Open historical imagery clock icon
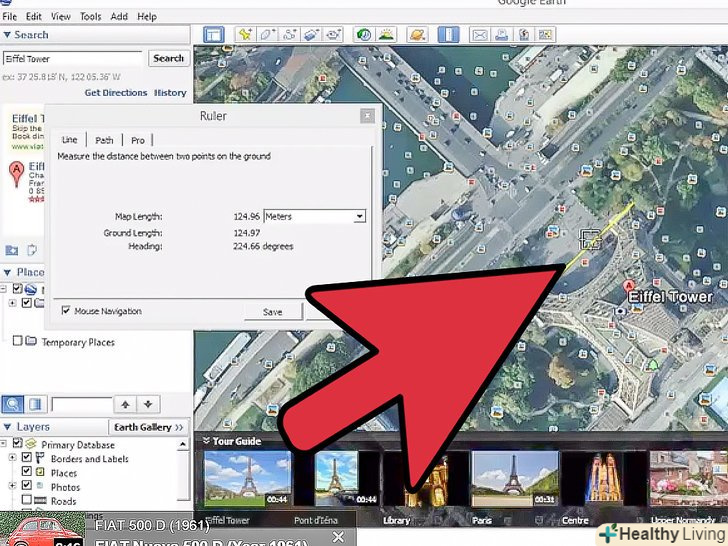The height and width of the screenshot is (546, 728). 364,34
